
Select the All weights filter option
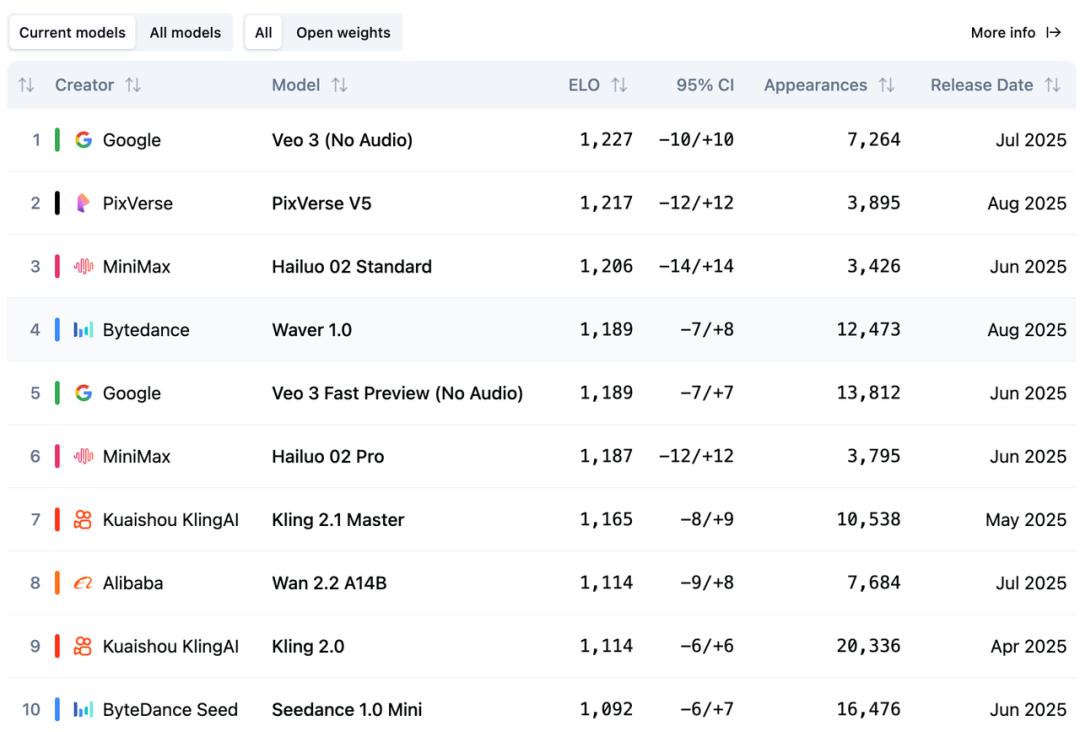coord(263,33)
